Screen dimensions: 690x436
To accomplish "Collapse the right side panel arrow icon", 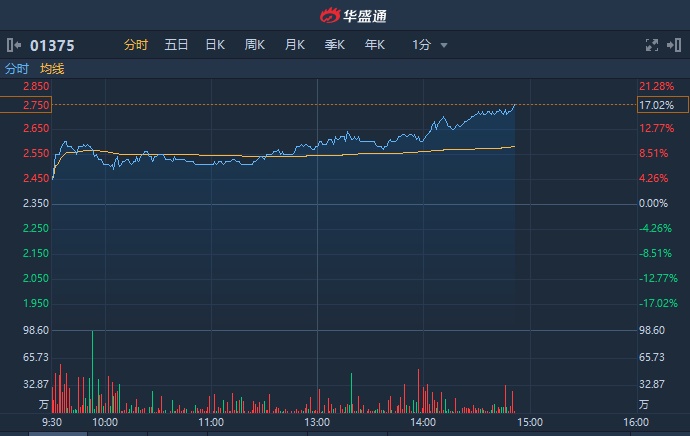I will [675, 45].
